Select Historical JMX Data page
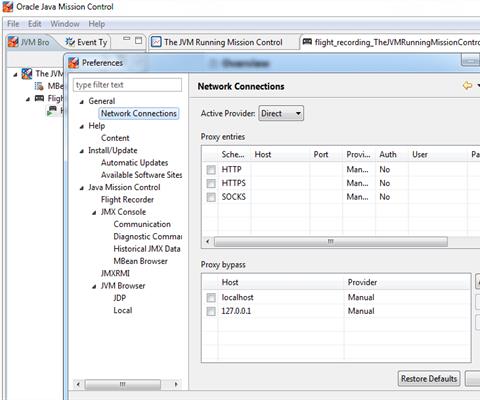The height and width of the screenshot is (400, 480). click(x=147, y=249)
